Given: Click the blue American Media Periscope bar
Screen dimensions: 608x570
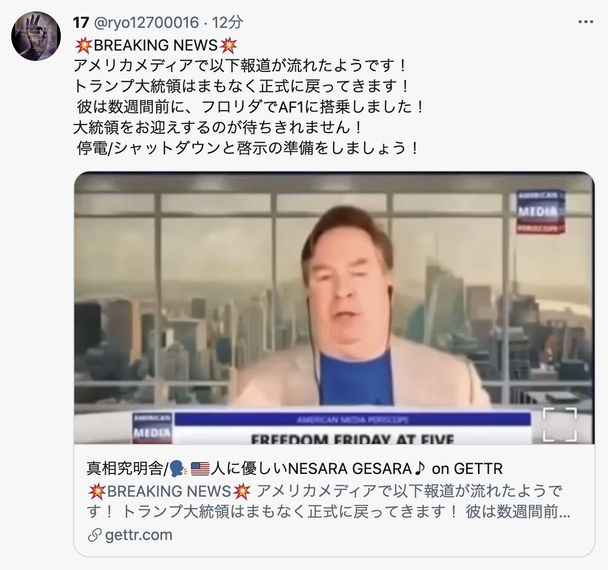Looking at the screenshot, I should tap(352, 420).
